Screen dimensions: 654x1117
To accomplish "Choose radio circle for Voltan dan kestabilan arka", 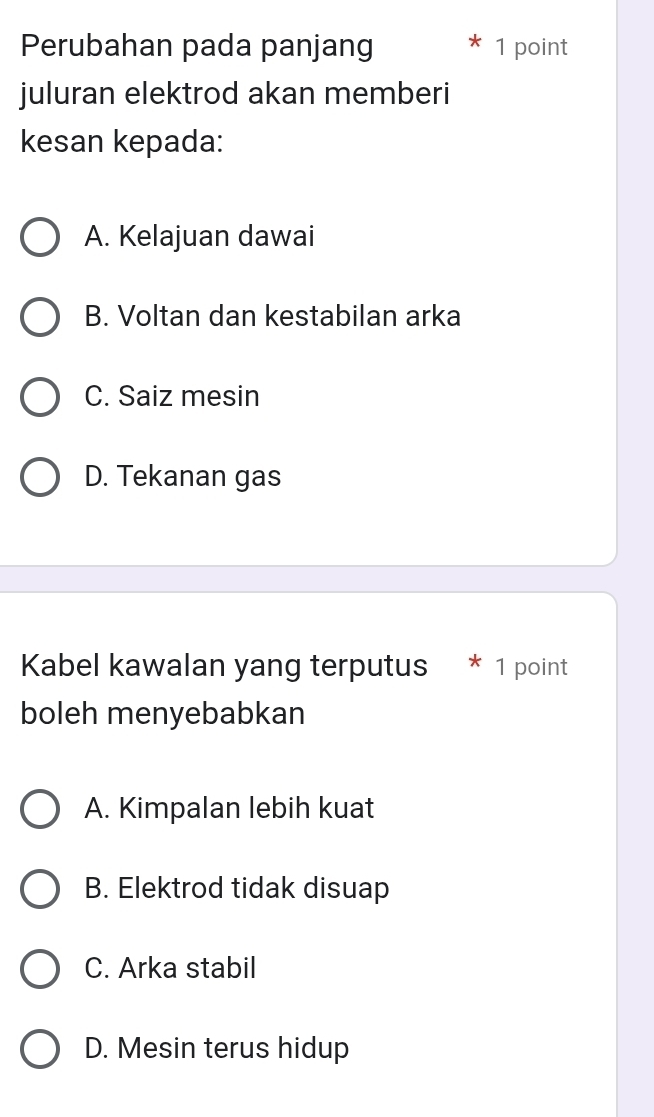I will tap(40, 318).
